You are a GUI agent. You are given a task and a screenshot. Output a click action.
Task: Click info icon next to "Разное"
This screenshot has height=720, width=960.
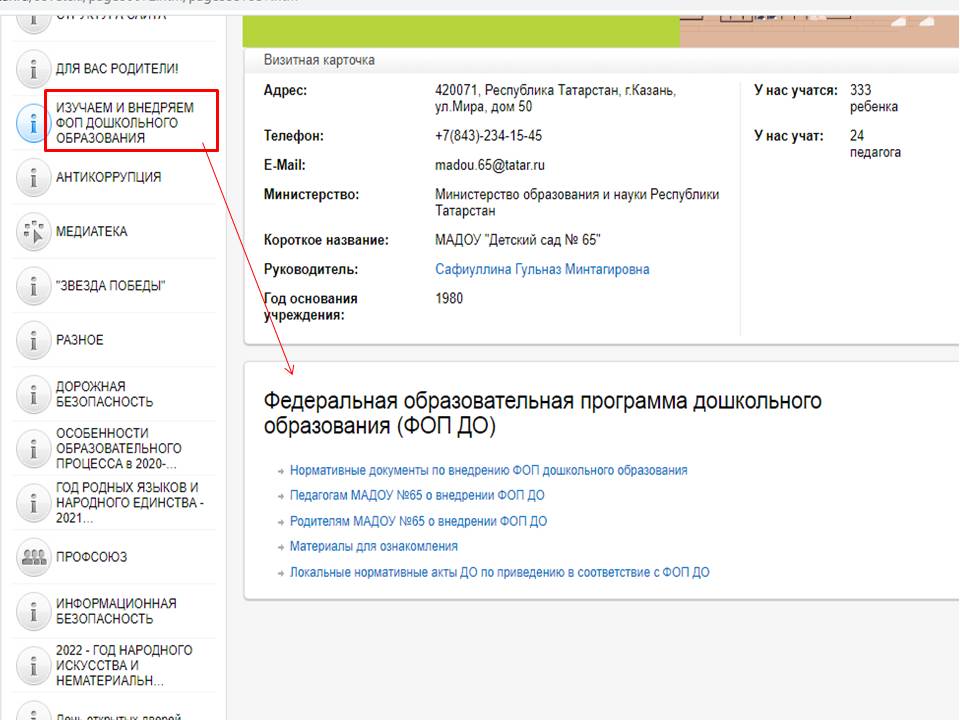(34, 341)
